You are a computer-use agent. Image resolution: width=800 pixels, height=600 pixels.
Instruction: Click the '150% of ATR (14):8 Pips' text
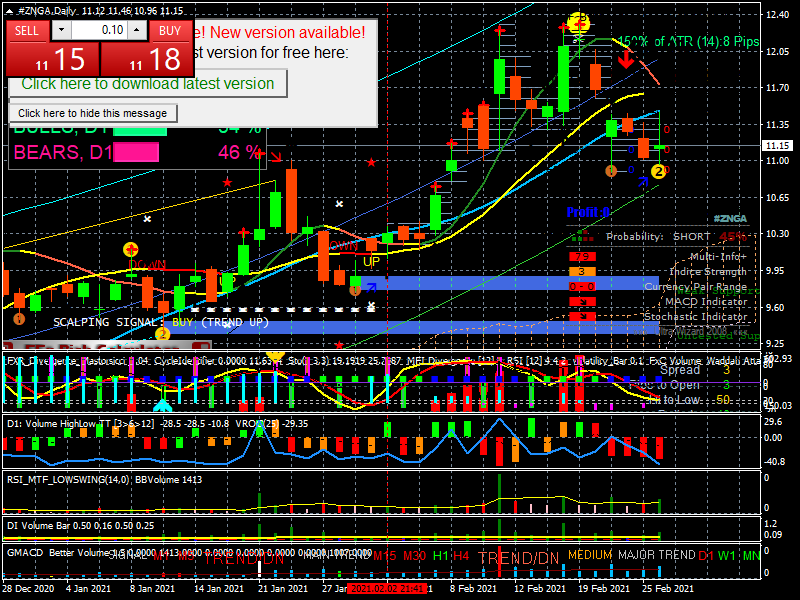pos(688,42)
